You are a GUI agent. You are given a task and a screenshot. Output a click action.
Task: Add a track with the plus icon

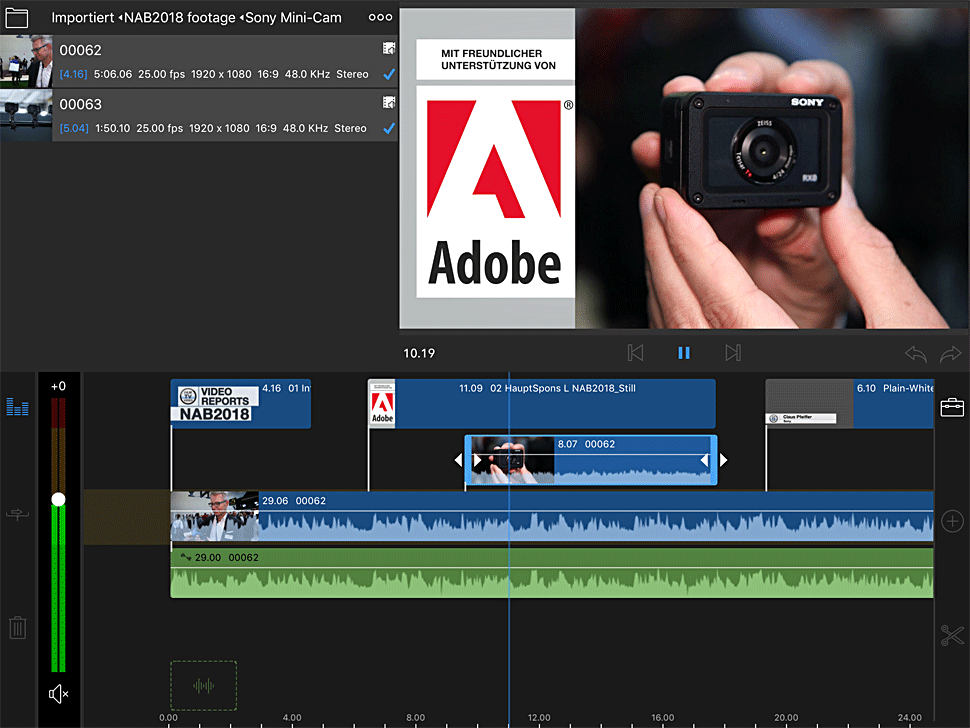[952, 521]
